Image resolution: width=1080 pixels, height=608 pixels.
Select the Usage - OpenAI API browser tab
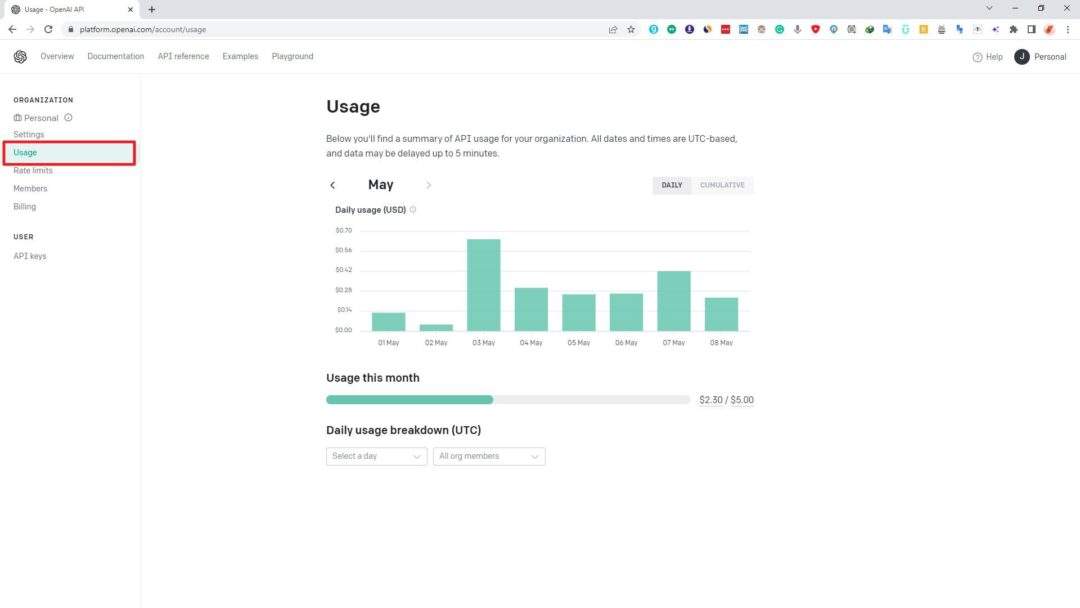coord(72,10)
